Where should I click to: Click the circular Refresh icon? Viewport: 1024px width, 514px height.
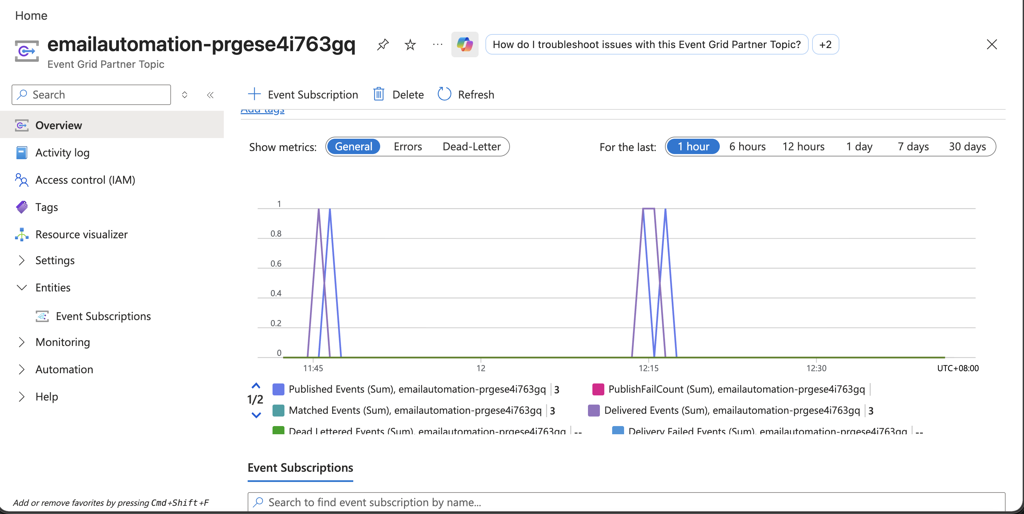pos(444,94)
